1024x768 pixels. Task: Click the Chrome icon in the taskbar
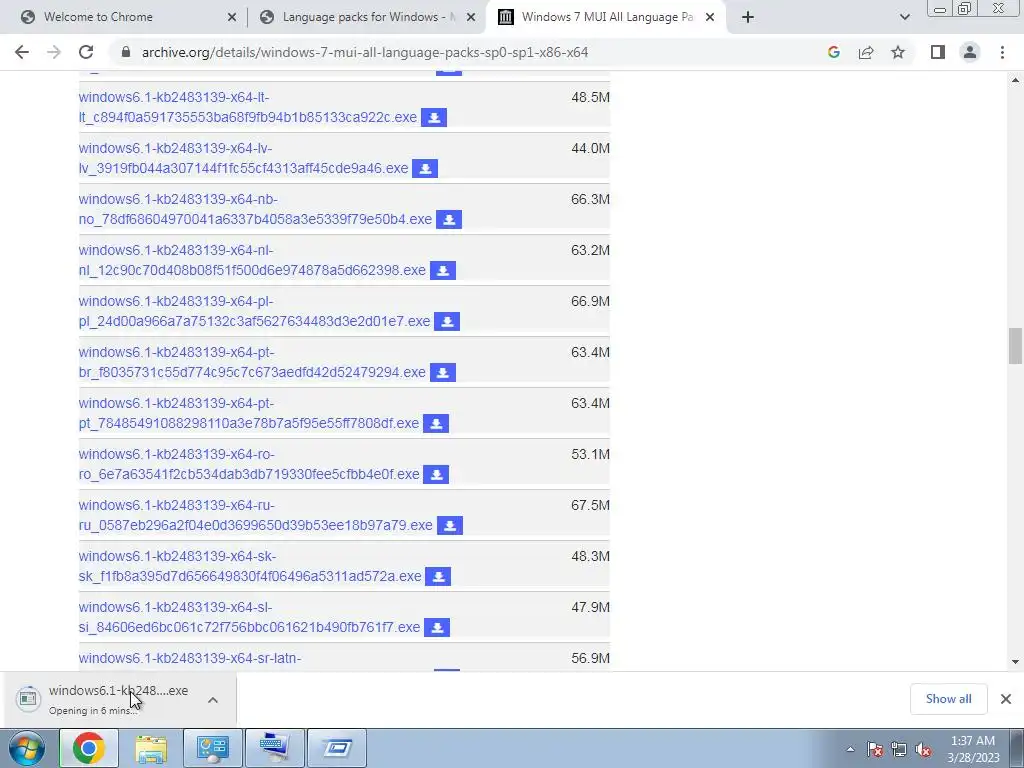pos(88,748)
